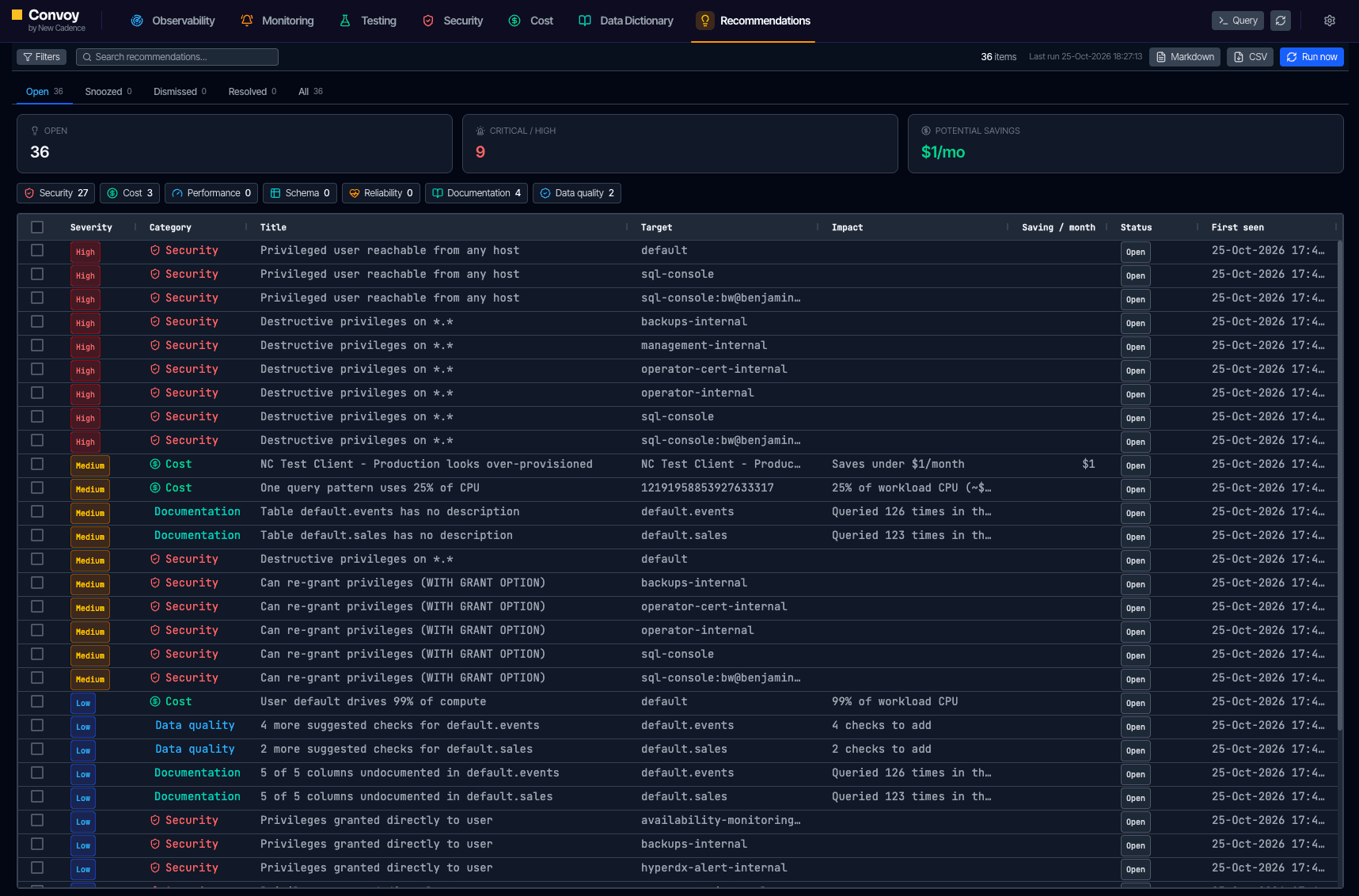Check the 'One query pattern uses 25% of CPU' row
Screen dimensions: 1359x896
[x=37, y=488]
